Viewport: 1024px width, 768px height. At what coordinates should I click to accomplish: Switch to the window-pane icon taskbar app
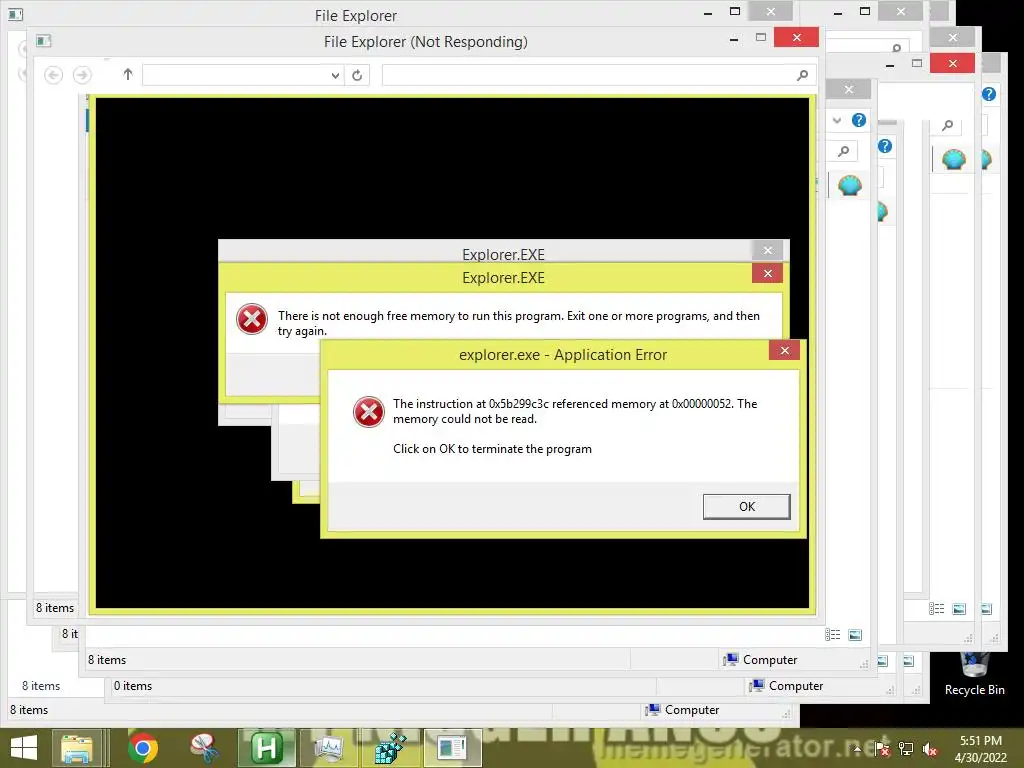[453, 748]
